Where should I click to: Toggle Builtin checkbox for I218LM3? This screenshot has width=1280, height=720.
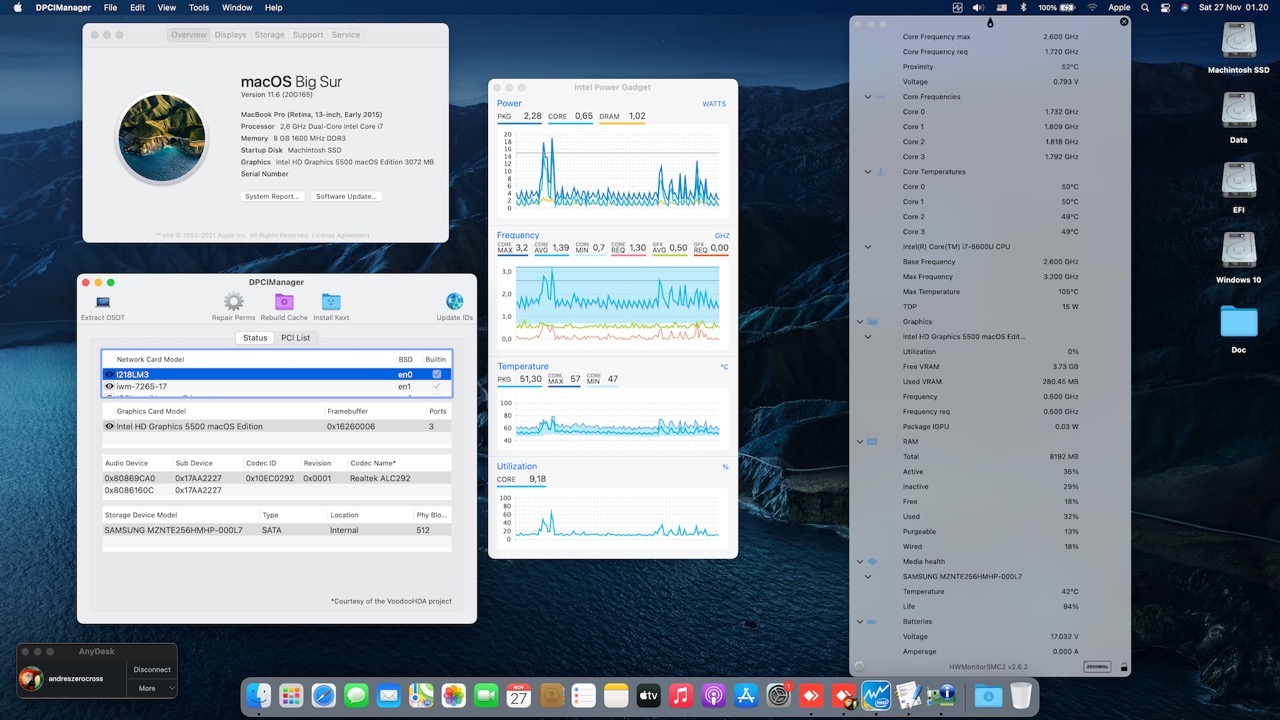(x=436, y=374)
